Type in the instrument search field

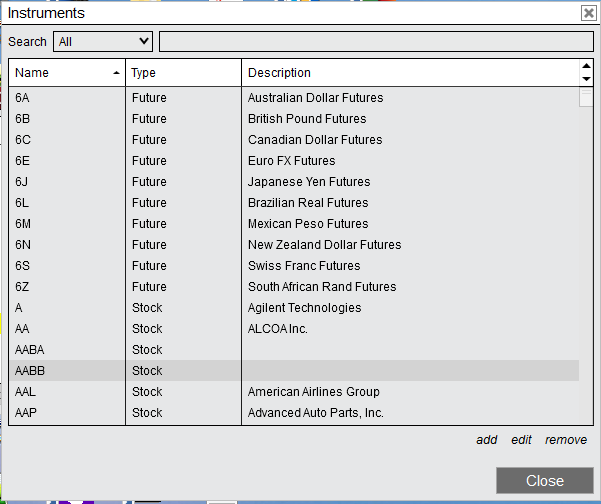click(x=376, y=41)
